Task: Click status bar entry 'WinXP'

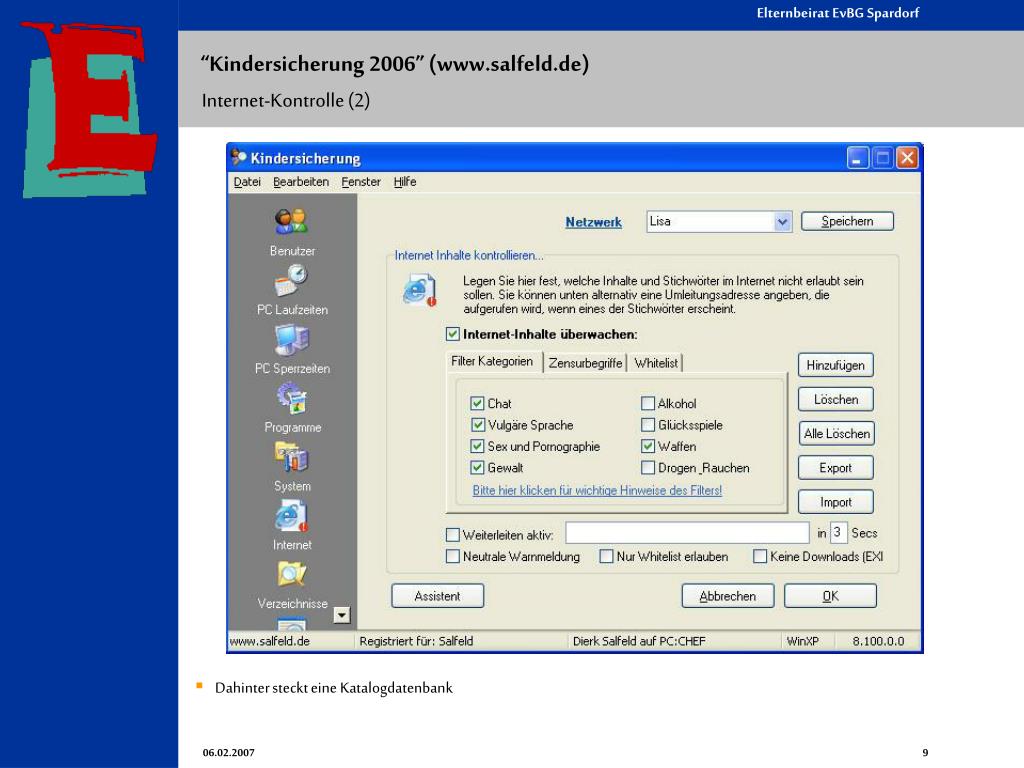Action: point(803,641)
